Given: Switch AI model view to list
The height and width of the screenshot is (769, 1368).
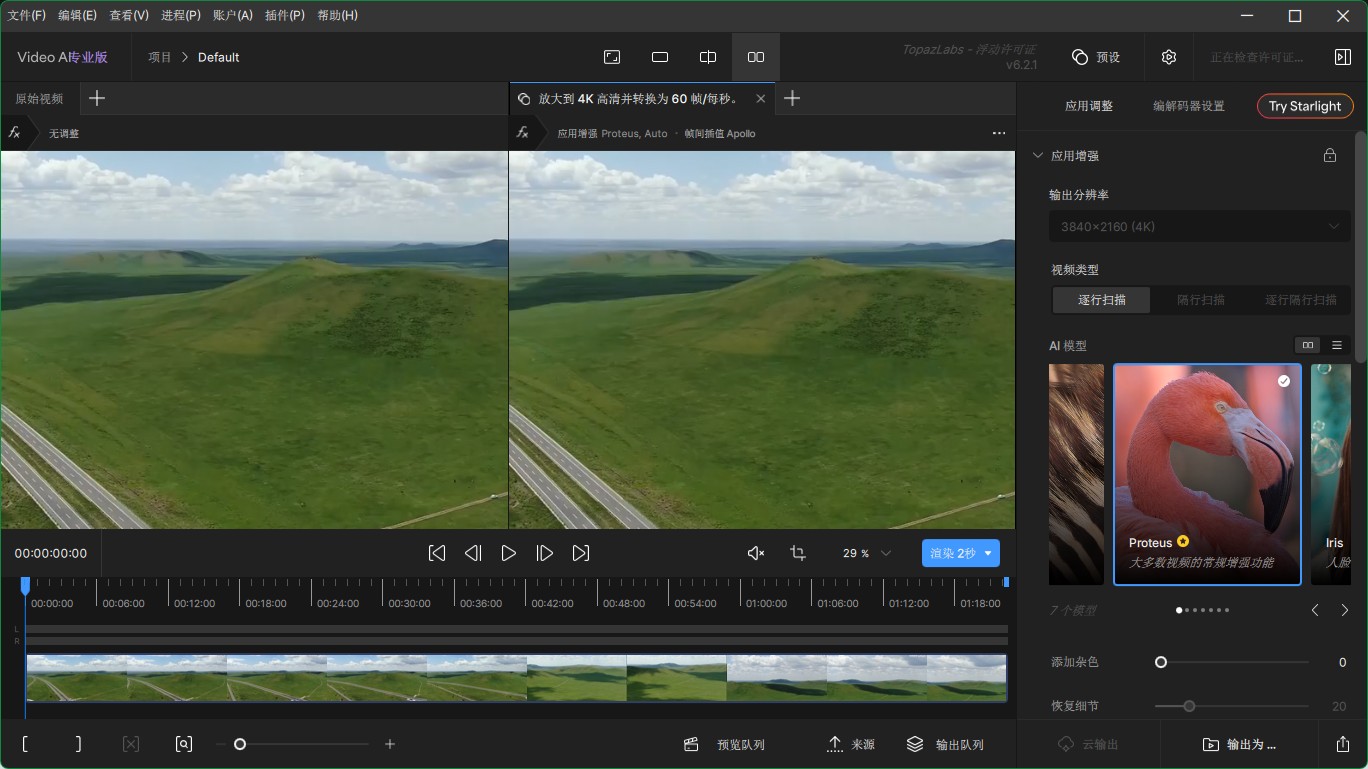Looking at the screenshot, I should click(x=1337, y=345).
